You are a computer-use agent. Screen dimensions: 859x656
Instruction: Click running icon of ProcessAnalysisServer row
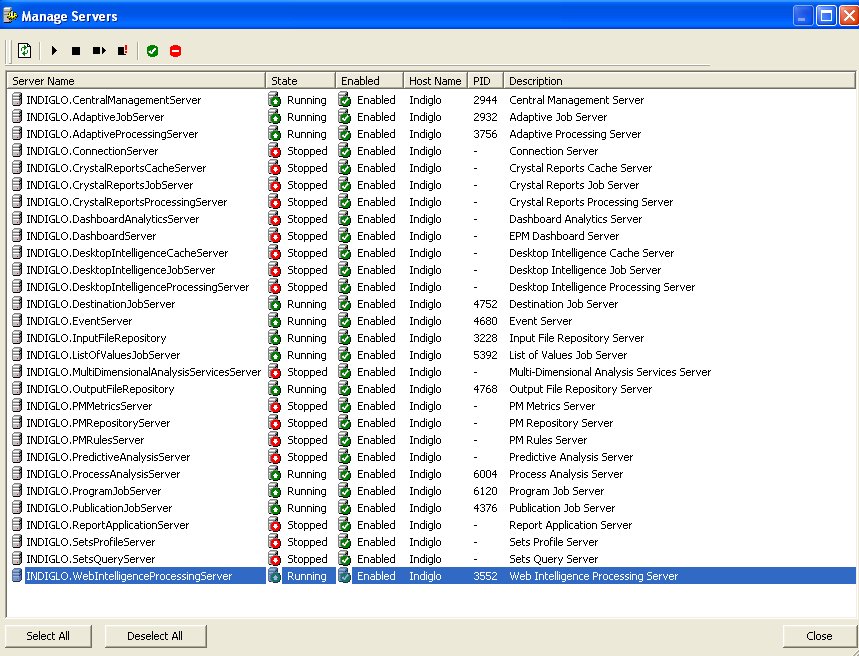coord(274,473)
